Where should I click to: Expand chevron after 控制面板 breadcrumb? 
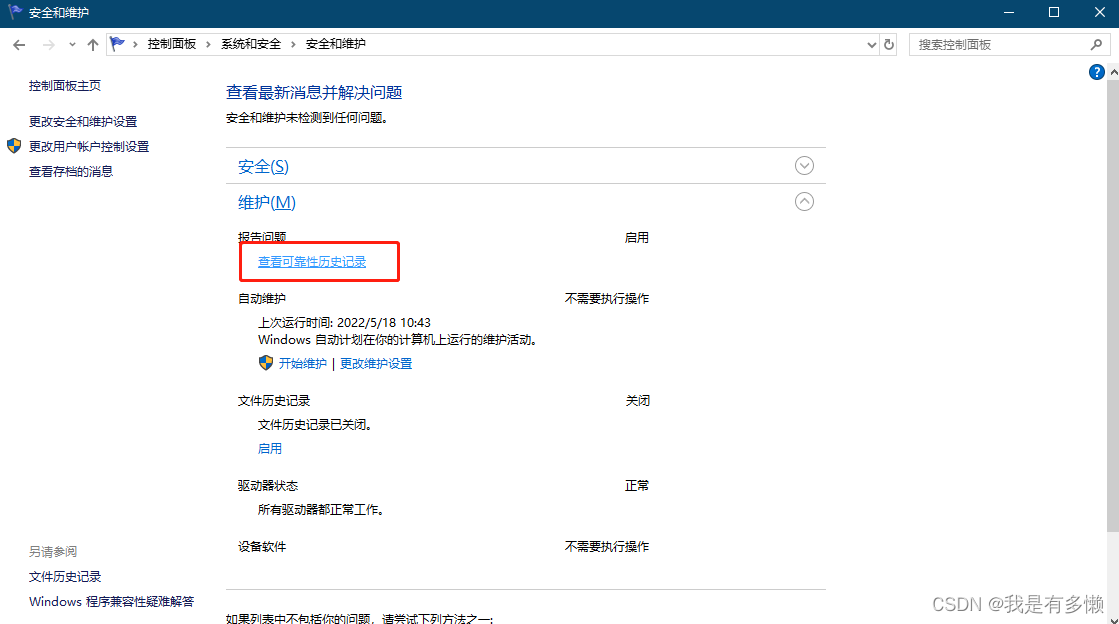pos(208,44)
